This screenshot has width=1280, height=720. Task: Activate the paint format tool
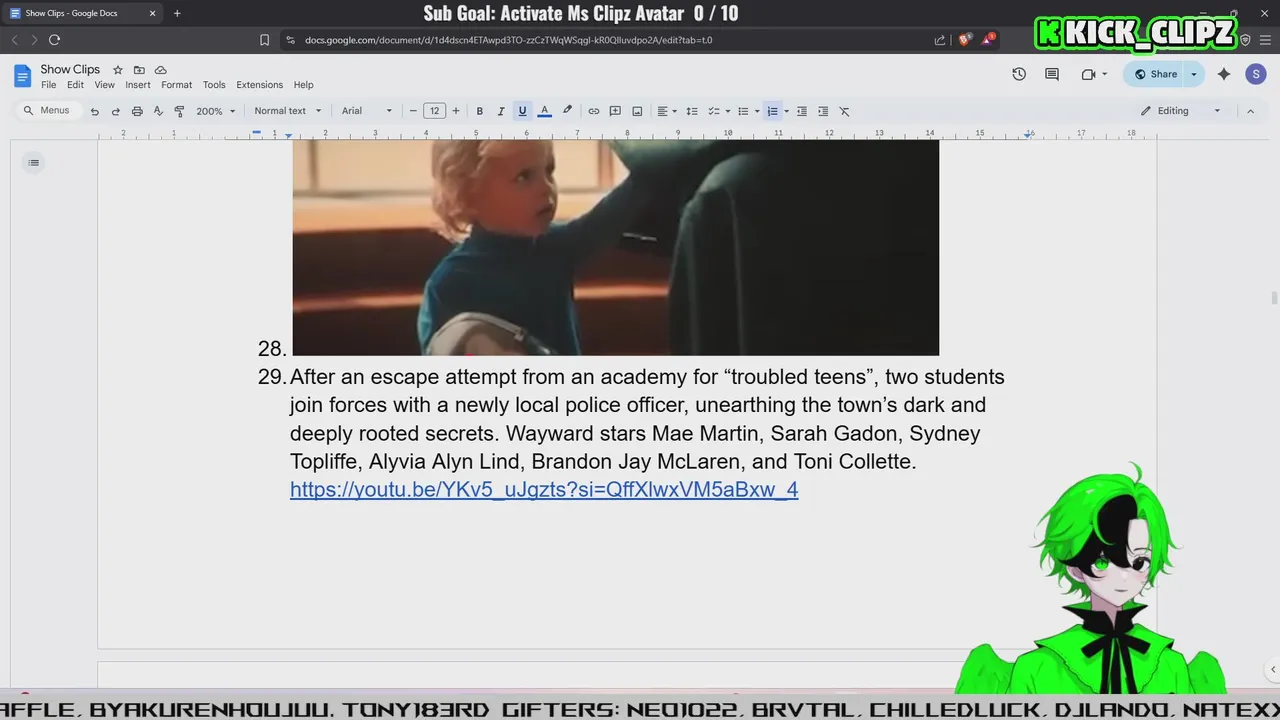click(179, 111)
